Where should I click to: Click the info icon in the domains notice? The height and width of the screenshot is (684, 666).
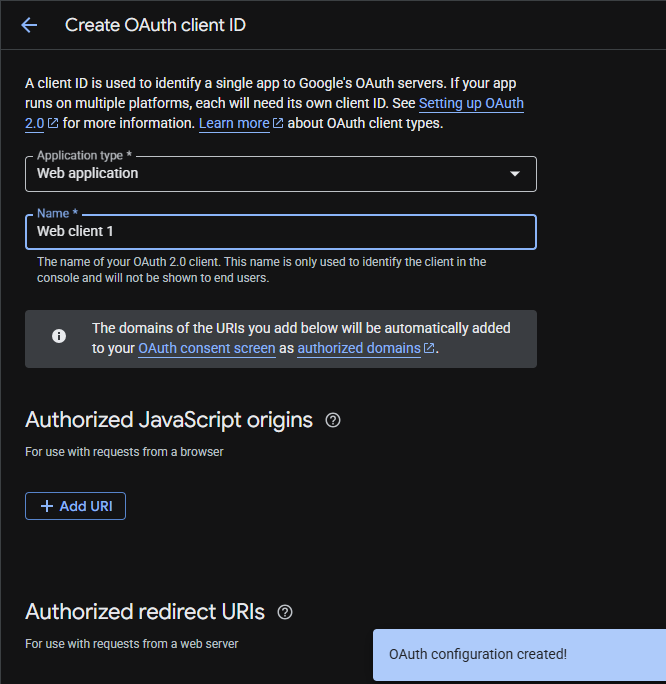pos(59,336)
